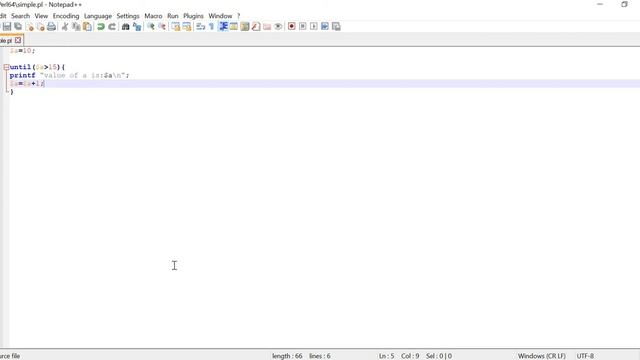Open the Macro menu
The width and height of the screenshot is (640, 360).
click(153, 16)
